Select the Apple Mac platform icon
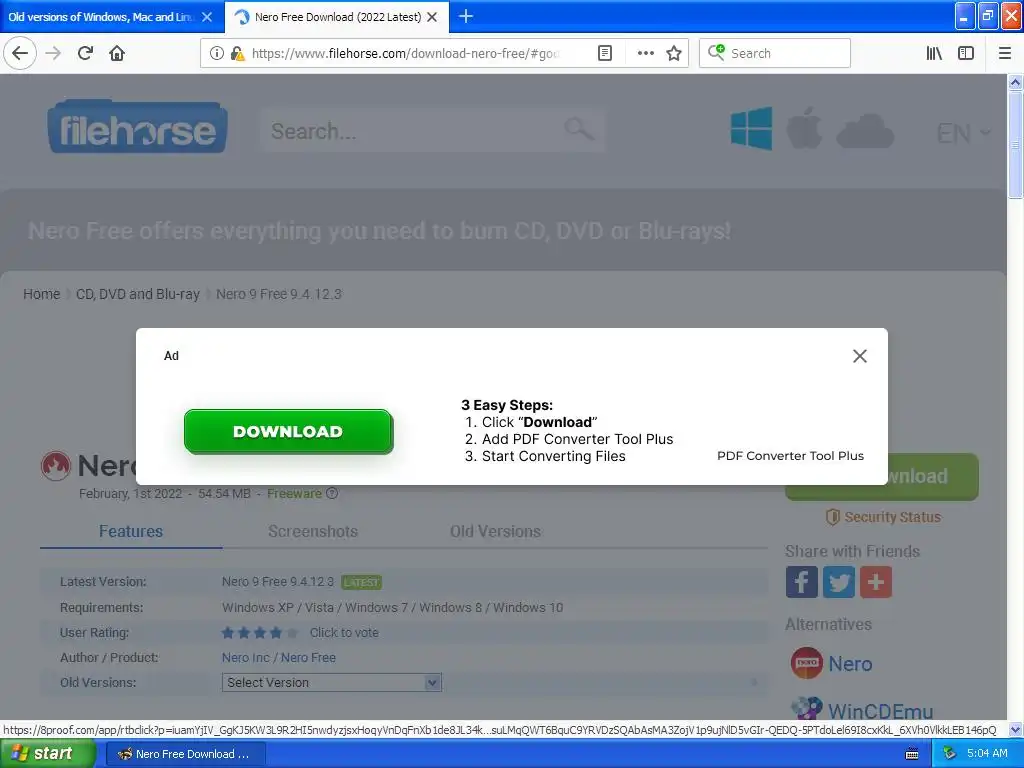 (x=804, y=128)
